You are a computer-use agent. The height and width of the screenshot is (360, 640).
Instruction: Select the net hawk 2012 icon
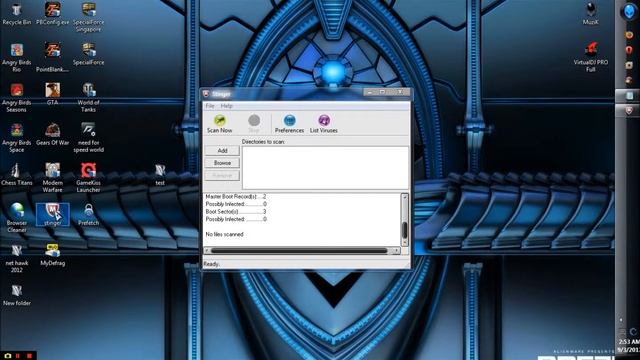click(x=17, y=258)
